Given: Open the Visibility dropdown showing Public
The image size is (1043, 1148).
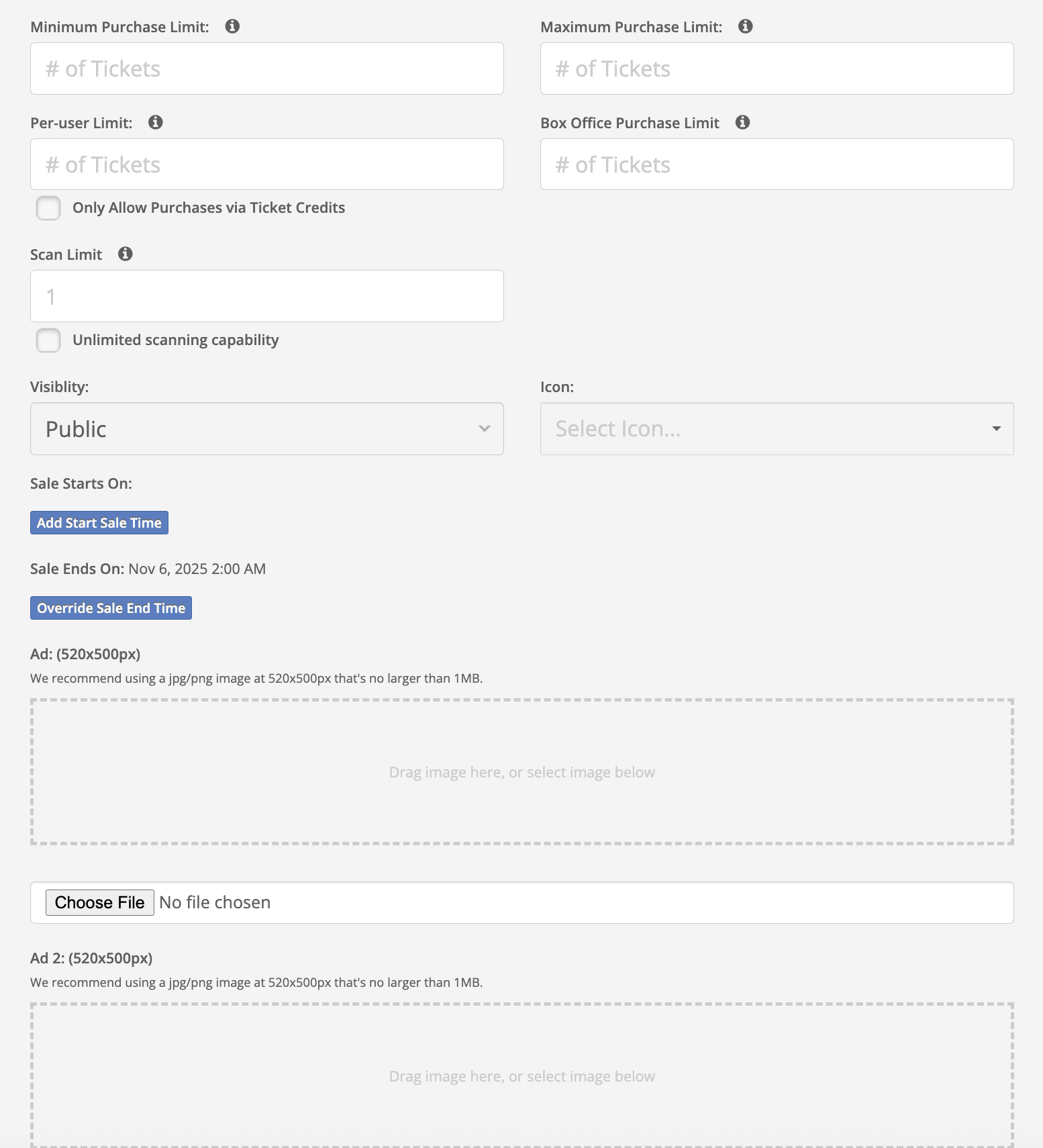Looking at the screenshot, I should pos(266,429).
